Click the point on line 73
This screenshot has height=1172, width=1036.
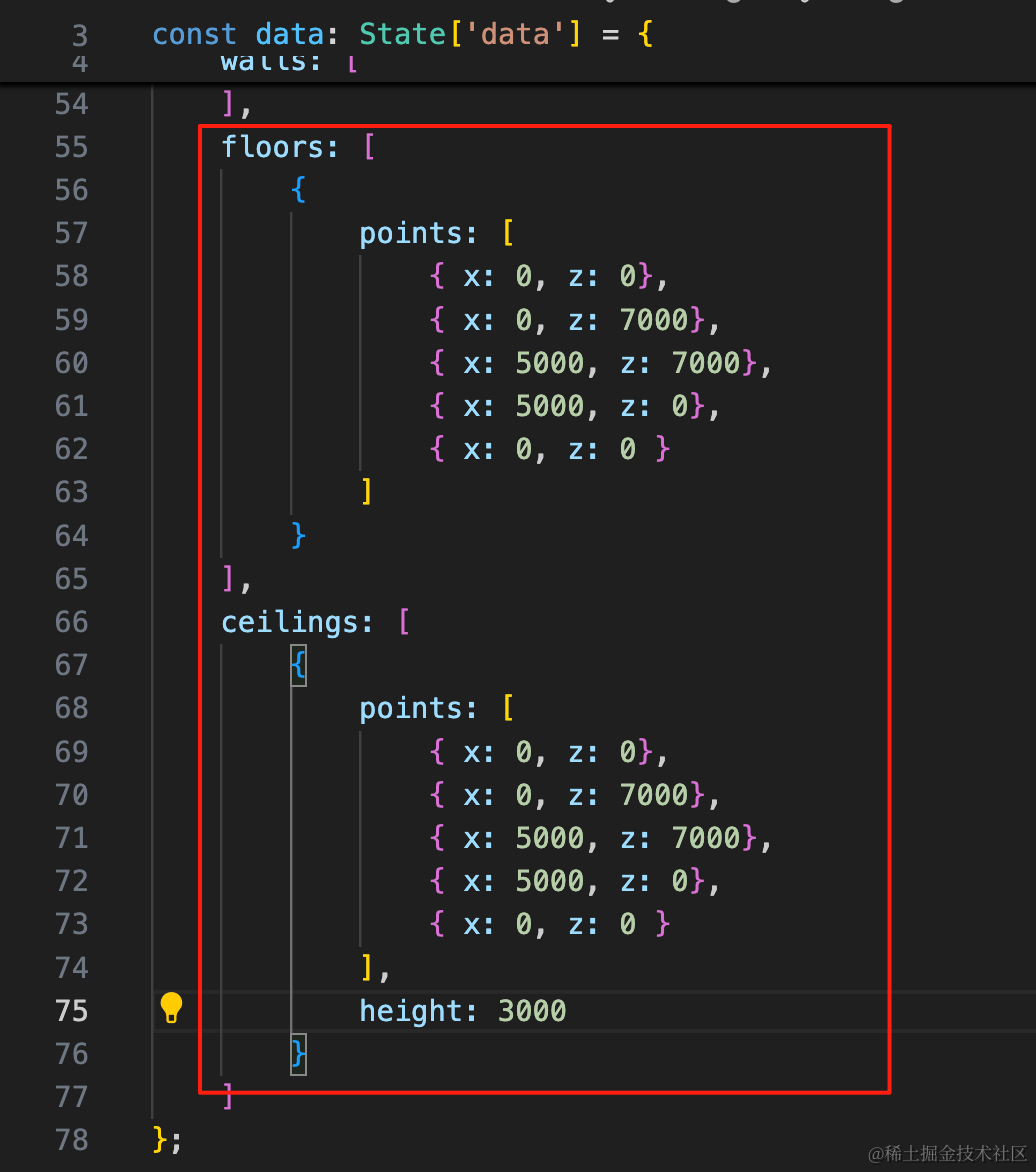(549, 925)
